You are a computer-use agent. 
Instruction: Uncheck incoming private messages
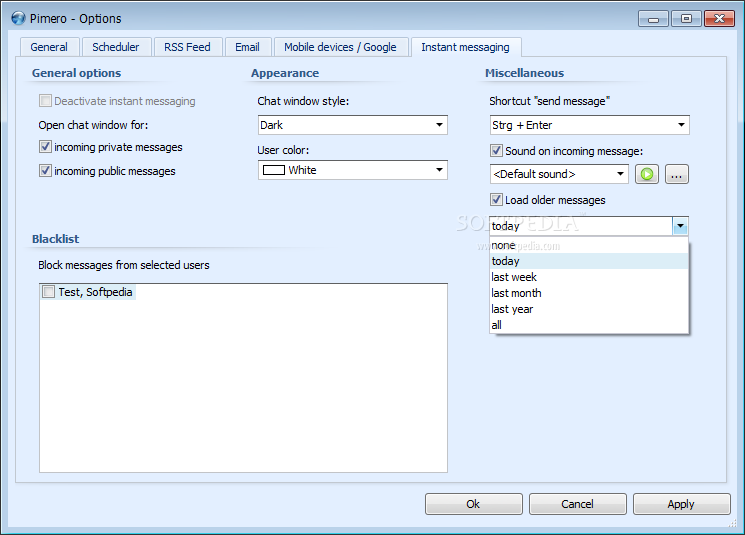[x=45, y=147]
